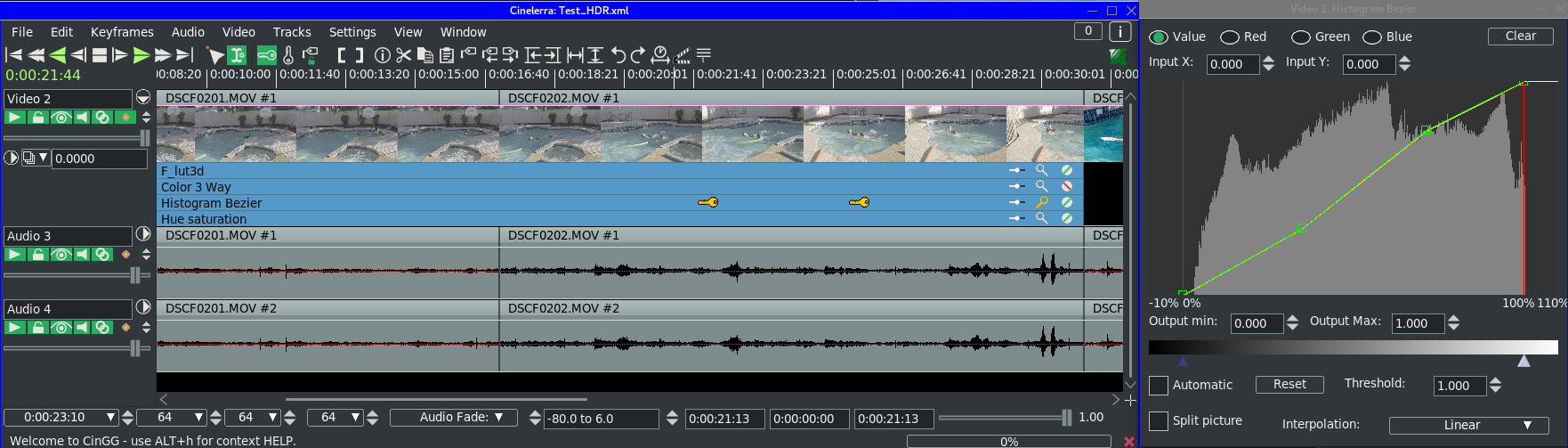The height and width of the screenshot is (448, 1568).
Task: Open the Tracks menu
Action: coord(292,32)
